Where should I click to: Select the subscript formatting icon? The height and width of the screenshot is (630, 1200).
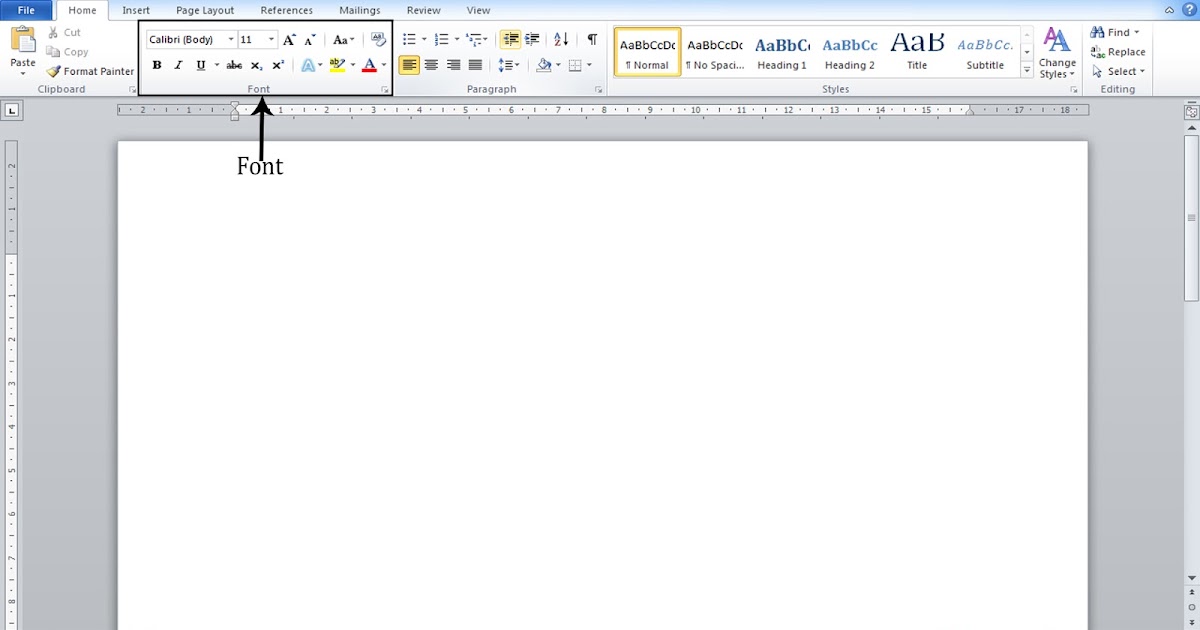tap(256, 64)
